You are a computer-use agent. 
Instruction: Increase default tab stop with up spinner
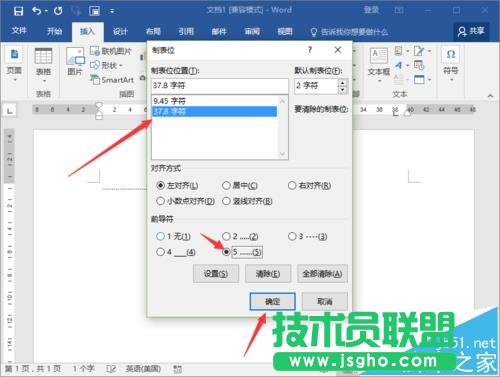pyautogui.click(x=343, y=83)
